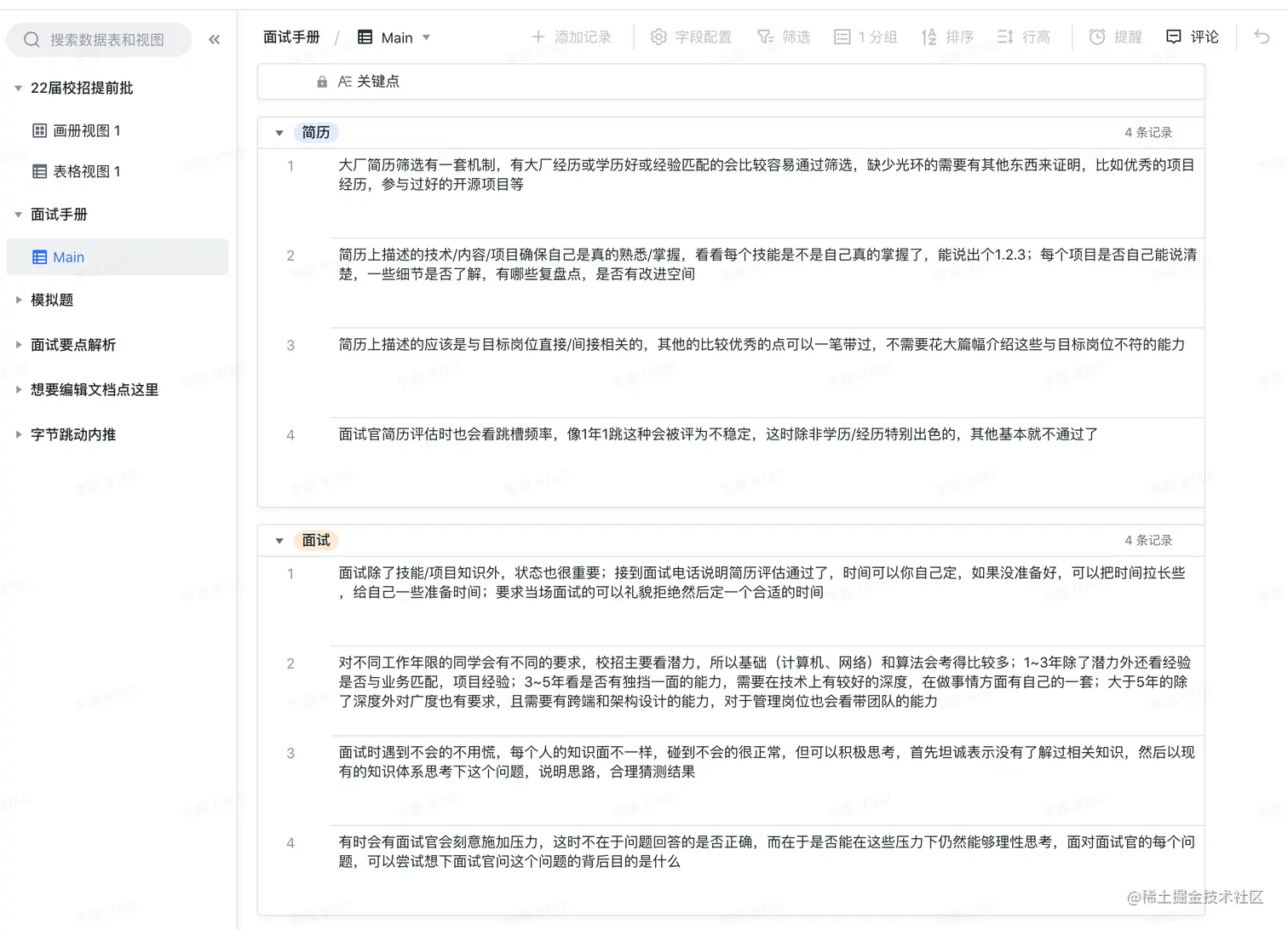Click the search magnifier icon
Image resolution: width=1288 pixels, height=930 pixels.
pos(32,40)
